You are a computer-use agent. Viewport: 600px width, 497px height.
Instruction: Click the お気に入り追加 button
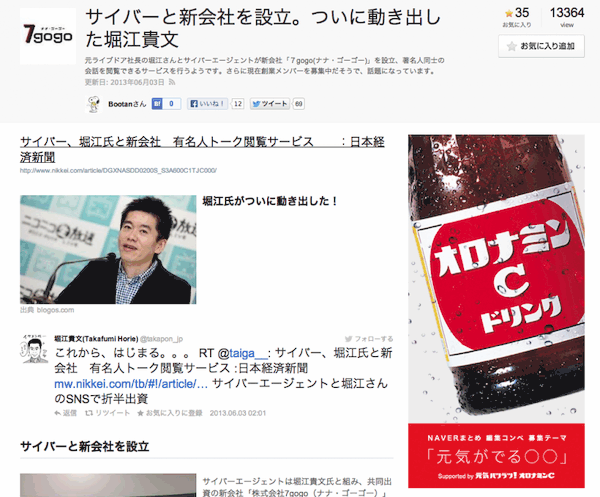(542, 46)
